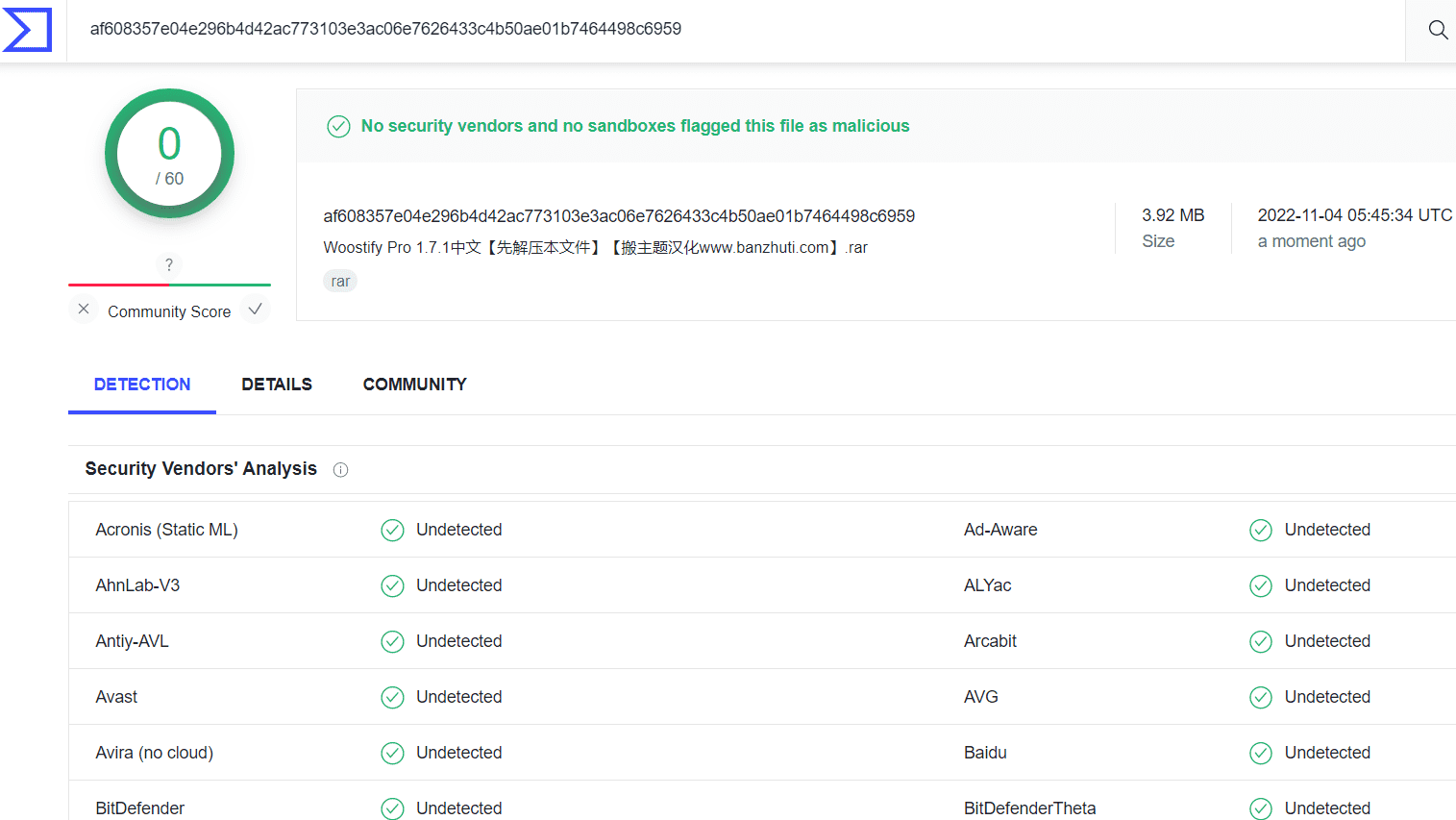
Task: Click the Ad-Aware undetected check icon
Action: point(1261,531)
